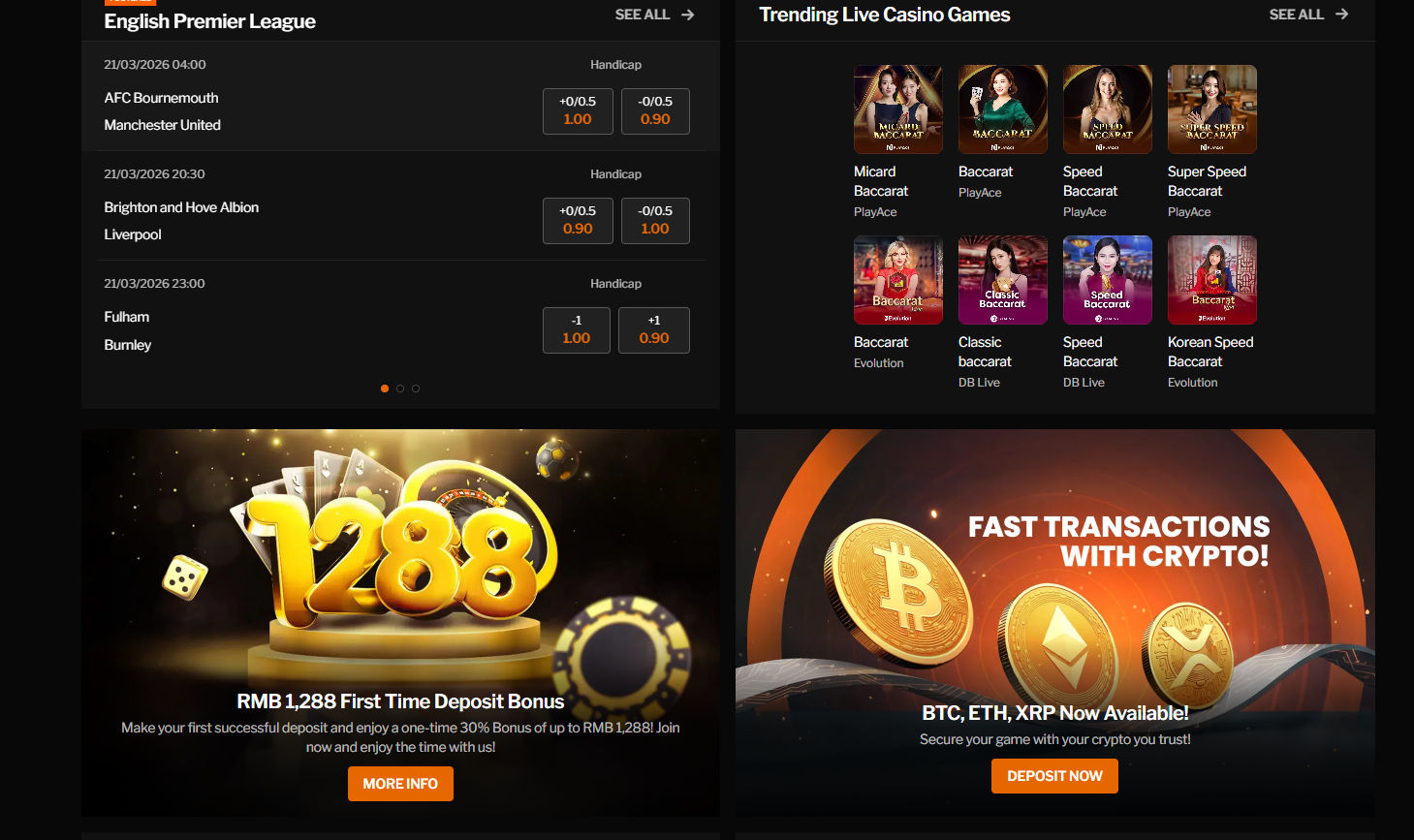The width and height of the screenshot is (1414, 840).
Task: Open the Classic baccarat DB Live game
Action: click(1002, 280)
